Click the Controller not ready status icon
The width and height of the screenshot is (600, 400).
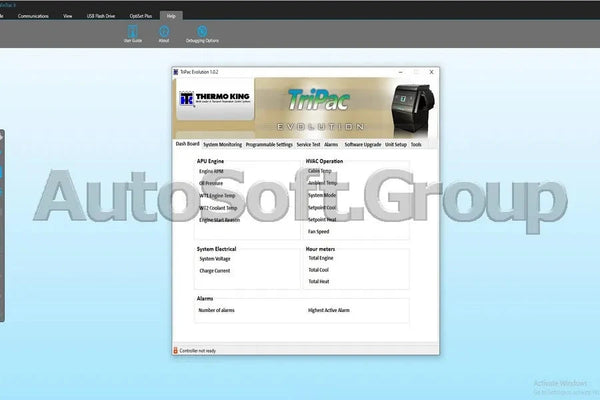(176, 350)
